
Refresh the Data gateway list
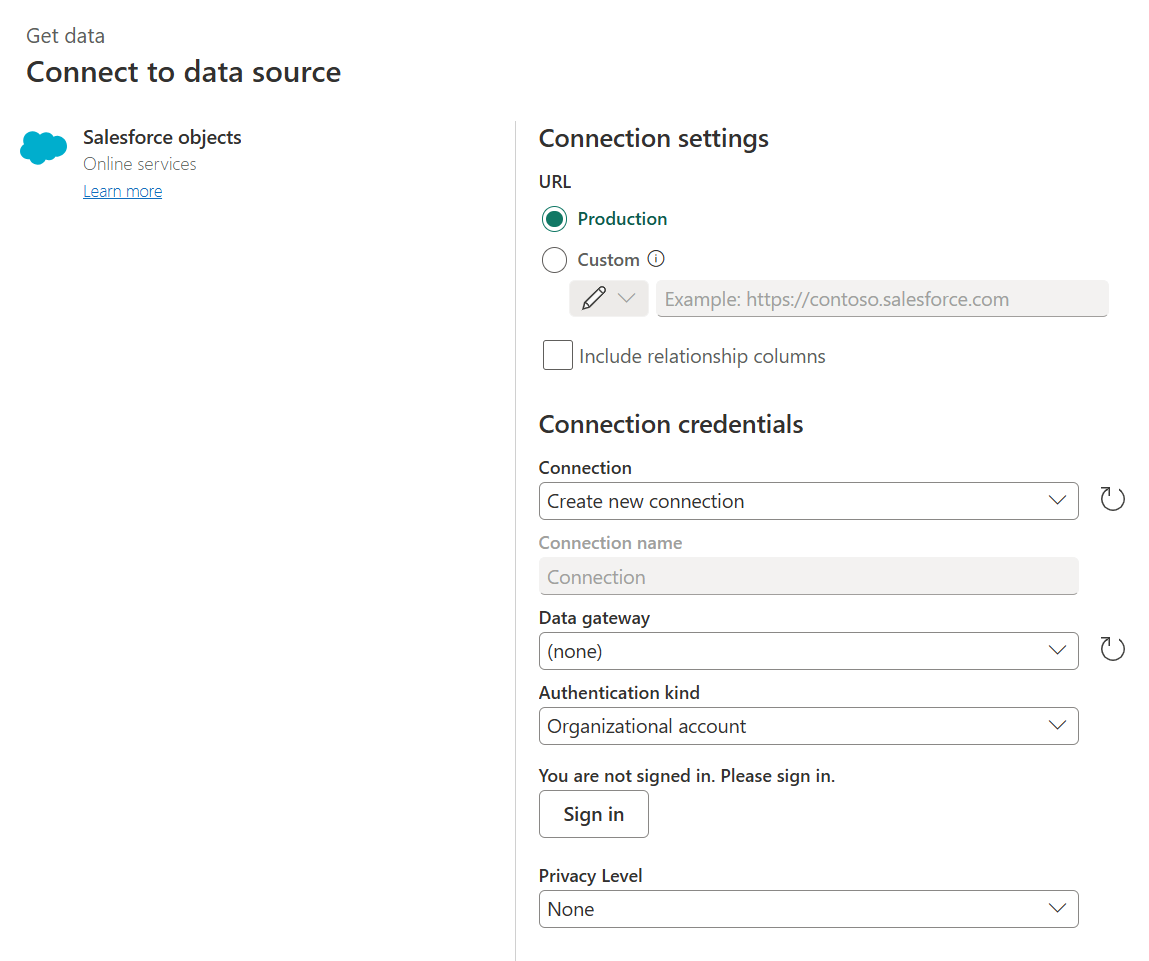[x=1112, y=649]
